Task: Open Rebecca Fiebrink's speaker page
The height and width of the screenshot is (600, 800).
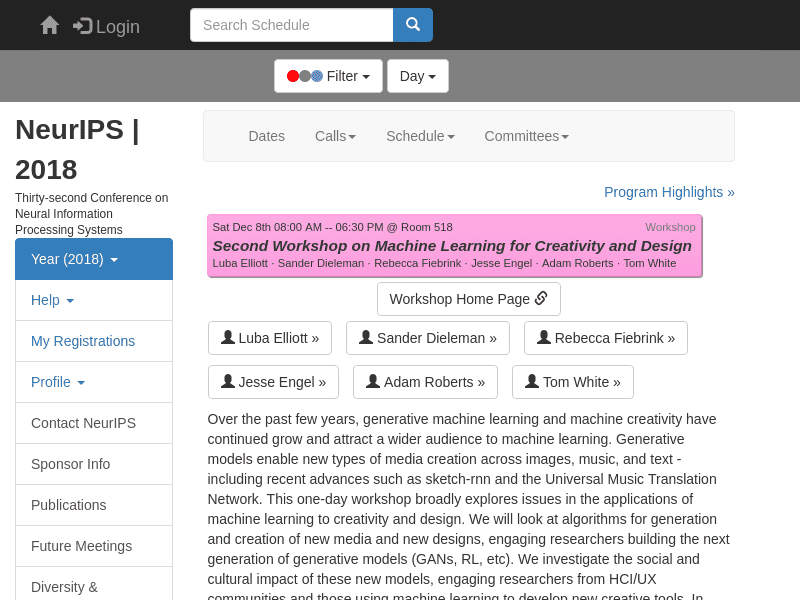Action: pyautogui.click(x=606, y=338)
